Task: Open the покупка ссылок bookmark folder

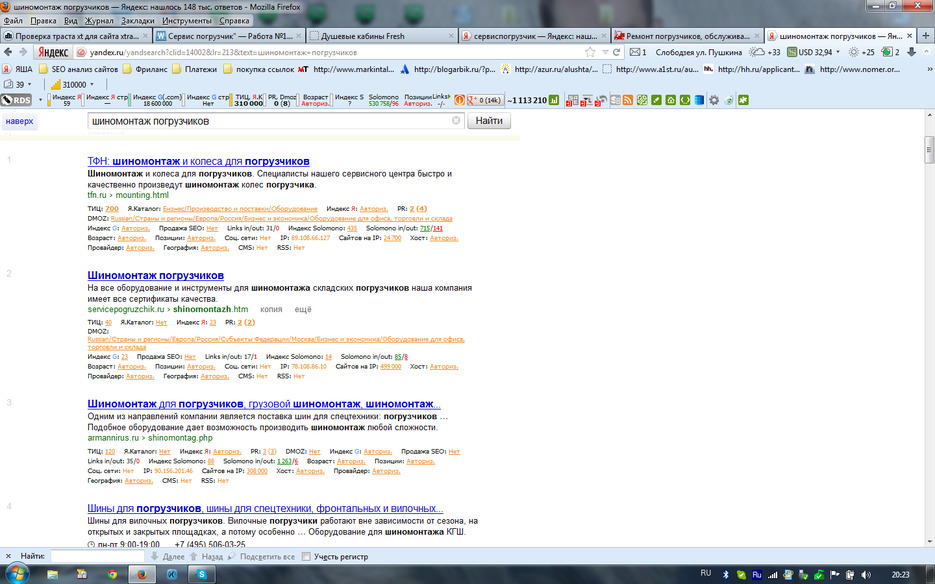Action: click(259, 69)
